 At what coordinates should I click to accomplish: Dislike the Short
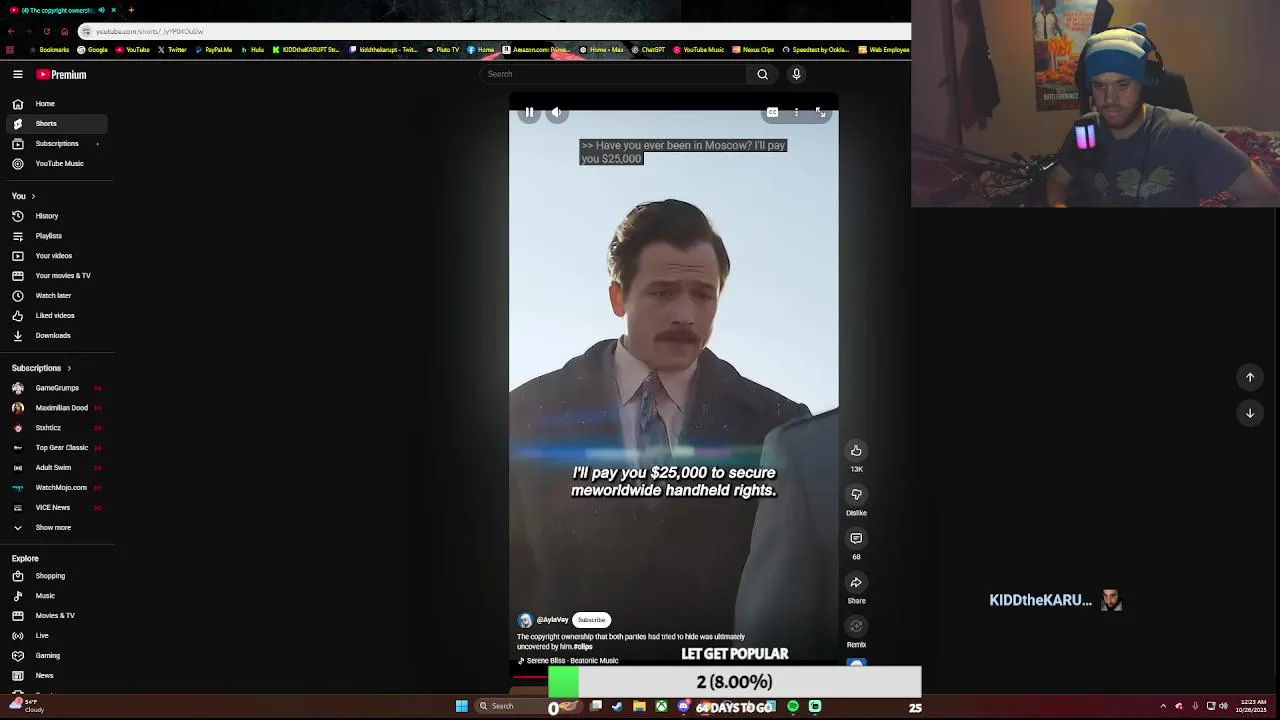click(856, 495)
